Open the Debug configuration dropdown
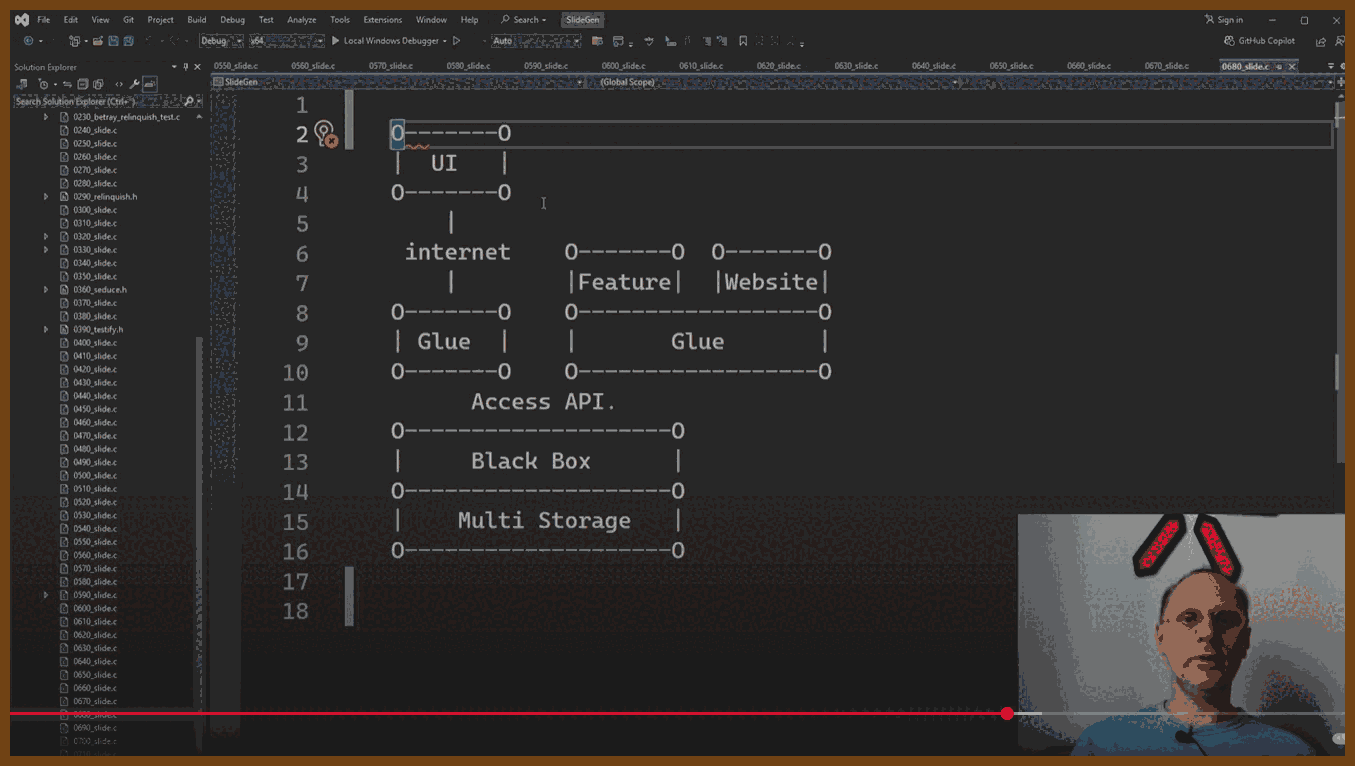 tap(221, 41)
